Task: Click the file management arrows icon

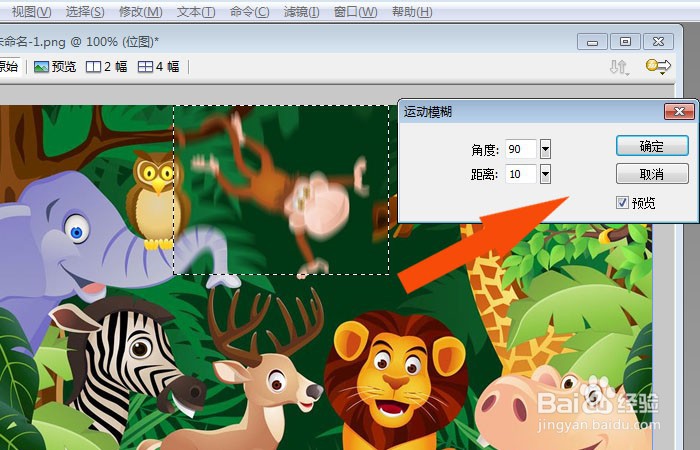Action: (x=619, y=67)
